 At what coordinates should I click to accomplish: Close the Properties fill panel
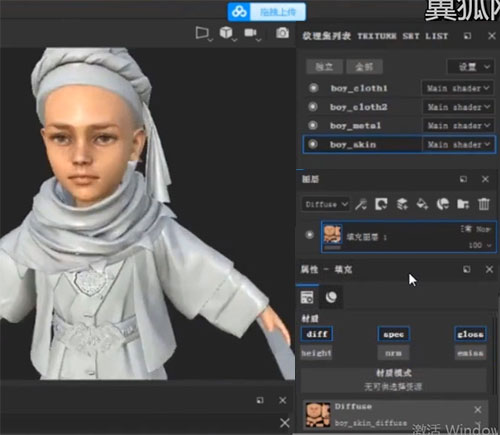(x=489, y=269)
